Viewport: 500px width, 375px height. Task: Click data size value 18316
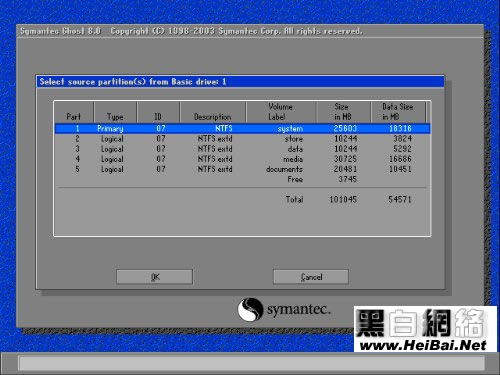coord(400,129)
